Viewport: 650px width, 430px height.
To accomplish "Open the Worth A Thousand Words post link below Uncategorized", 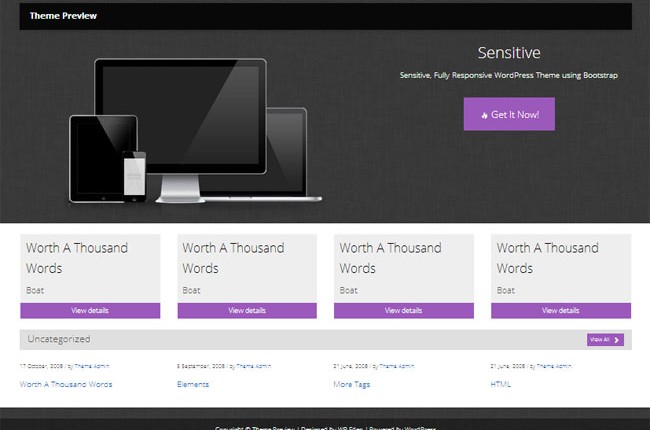I will tap(66, 384).
